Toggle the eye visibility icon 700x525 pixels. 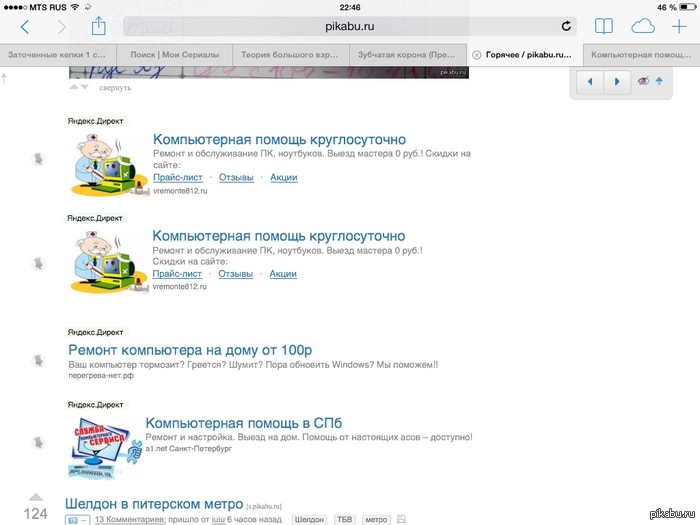tap(643, 81)
